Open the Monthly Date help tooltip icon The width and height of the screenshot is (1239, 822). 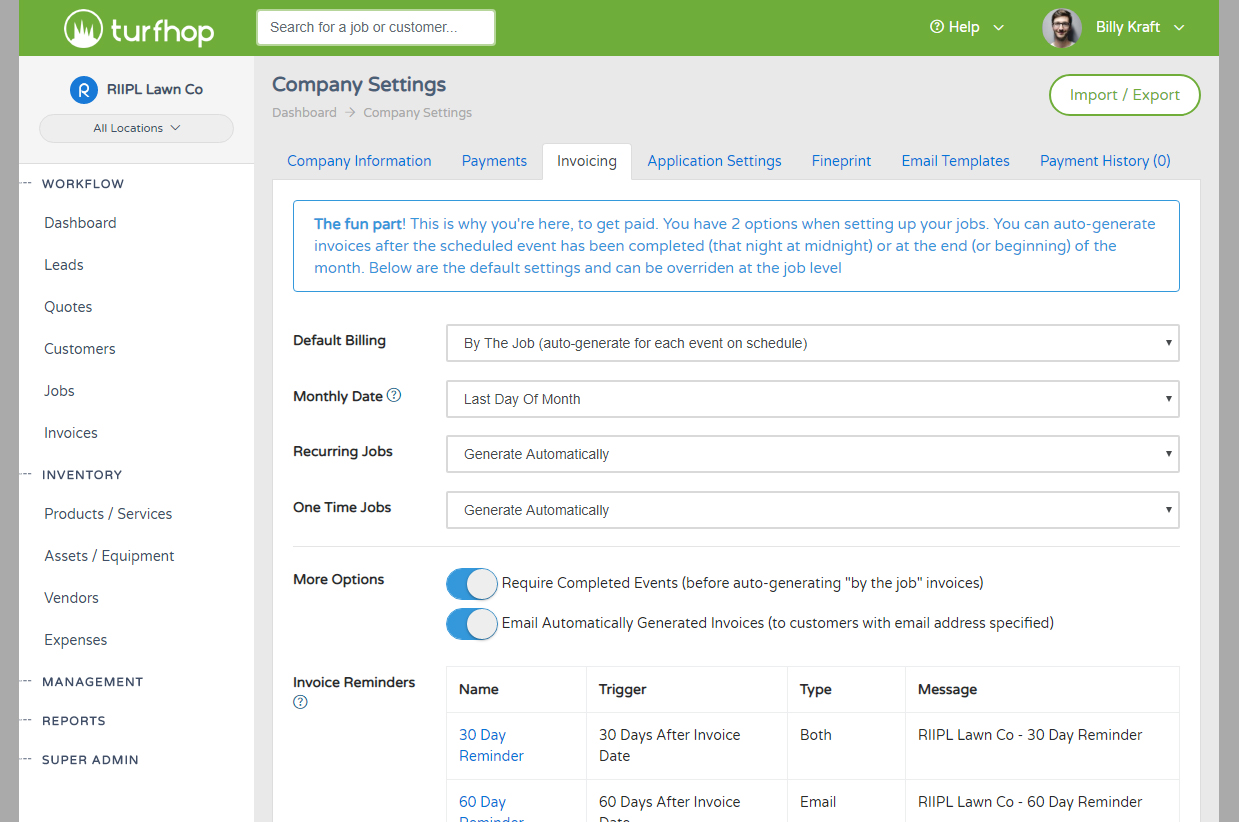(x=391, y=395)
